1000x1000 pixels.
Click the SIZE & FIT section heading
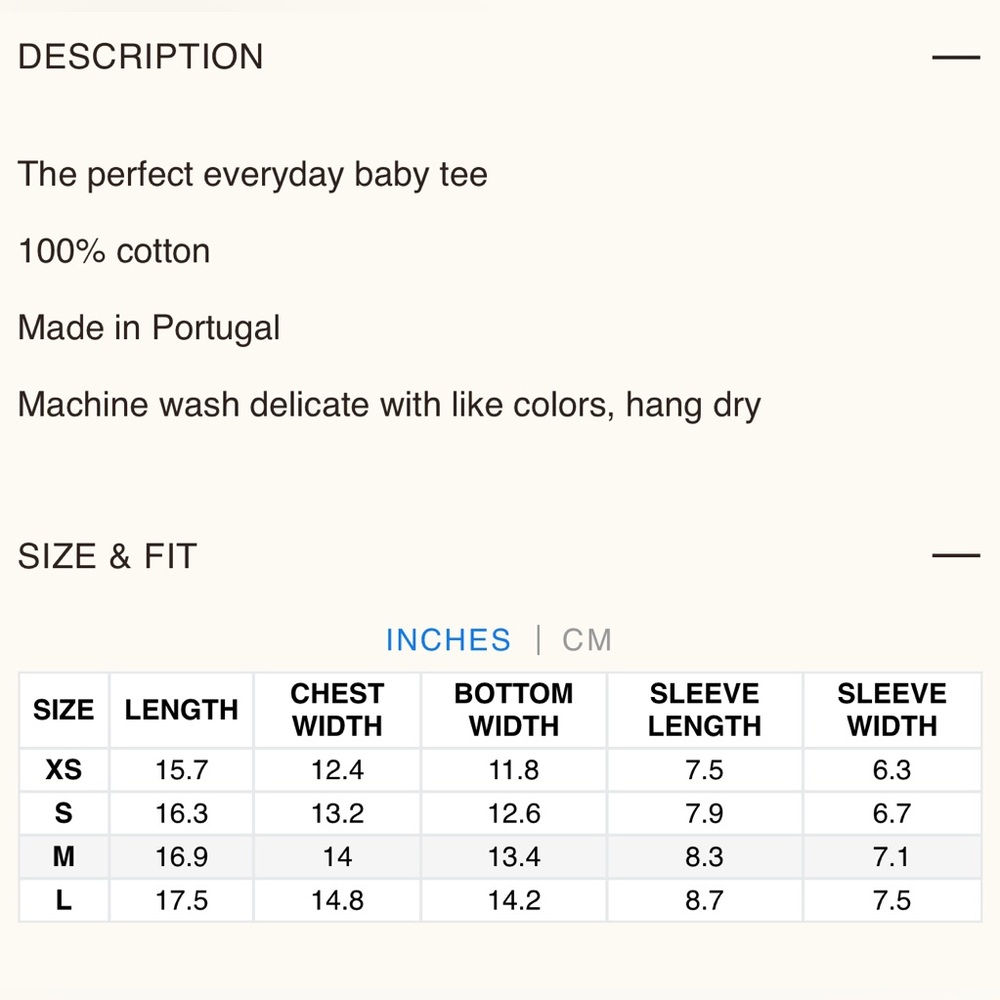(x=107, y=556)
